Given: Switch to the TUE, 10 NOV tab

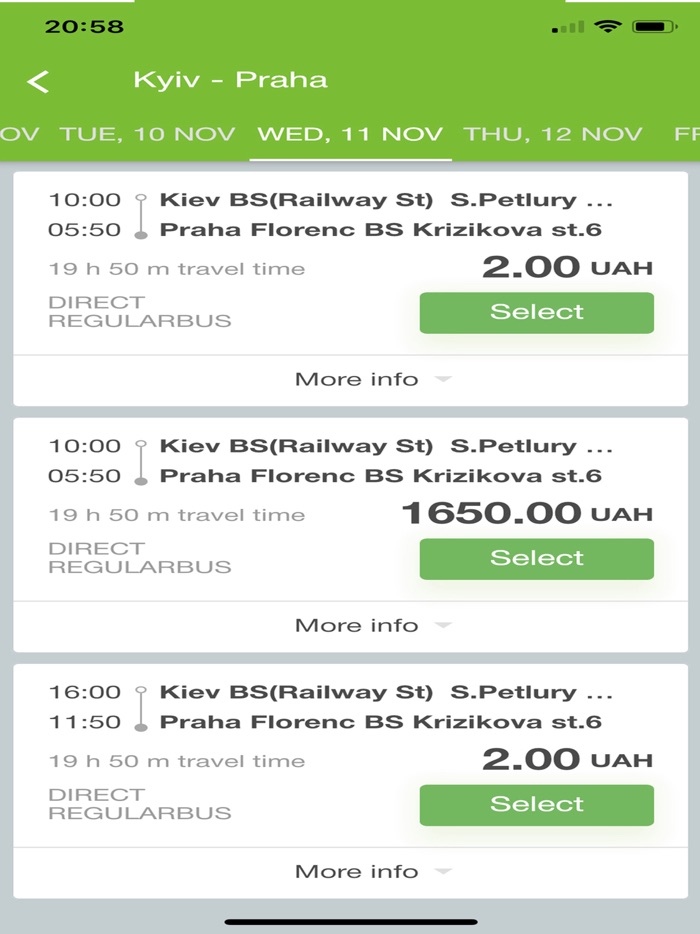Looking at the screenshot, I should [148, 134].
